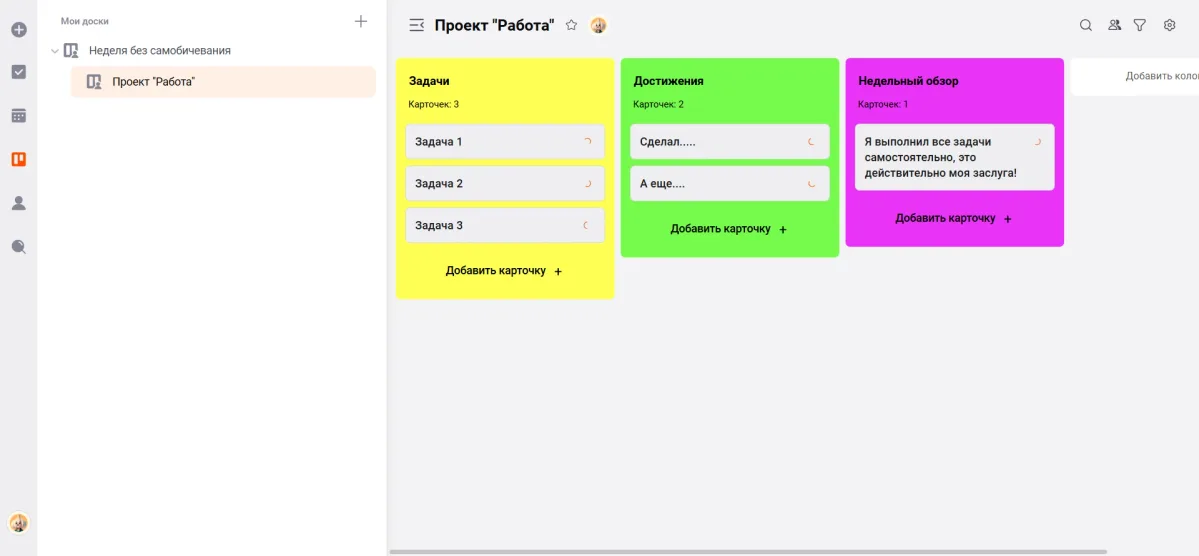
Task: Toggle the side panel with hamburger icon
Action: coord(416,25)
